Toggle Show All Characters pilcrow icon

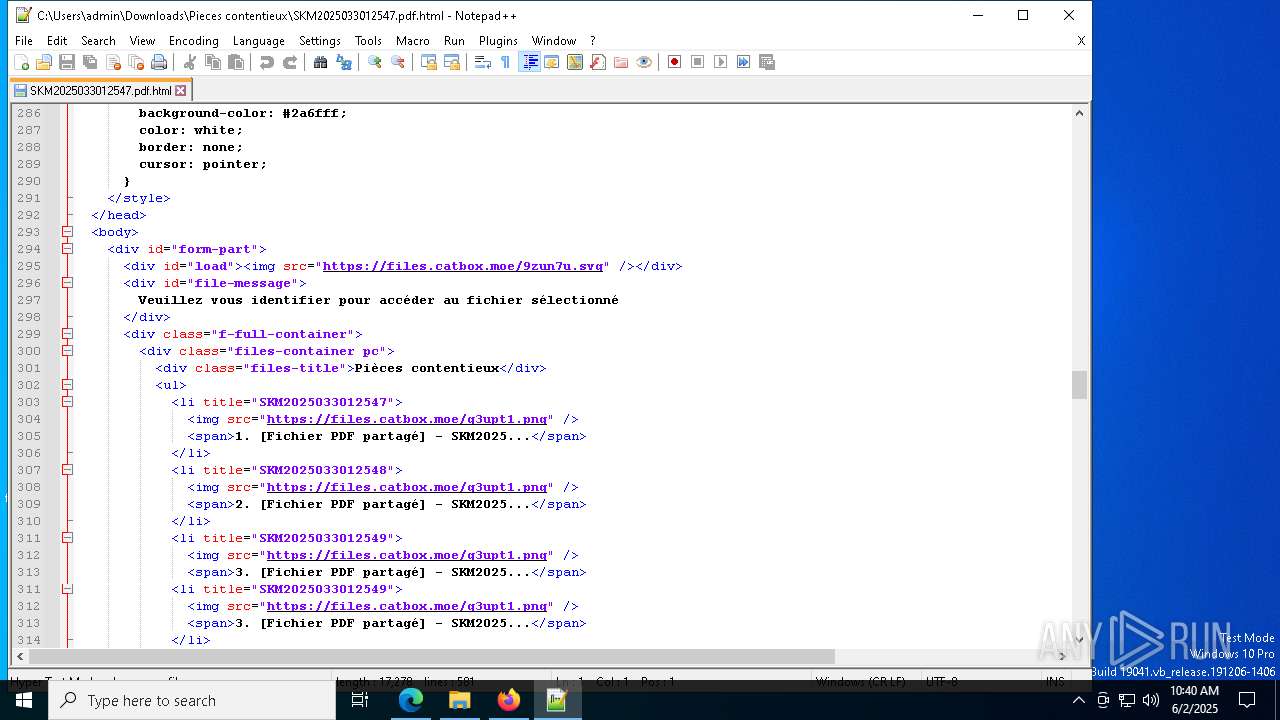pos(506,62)
